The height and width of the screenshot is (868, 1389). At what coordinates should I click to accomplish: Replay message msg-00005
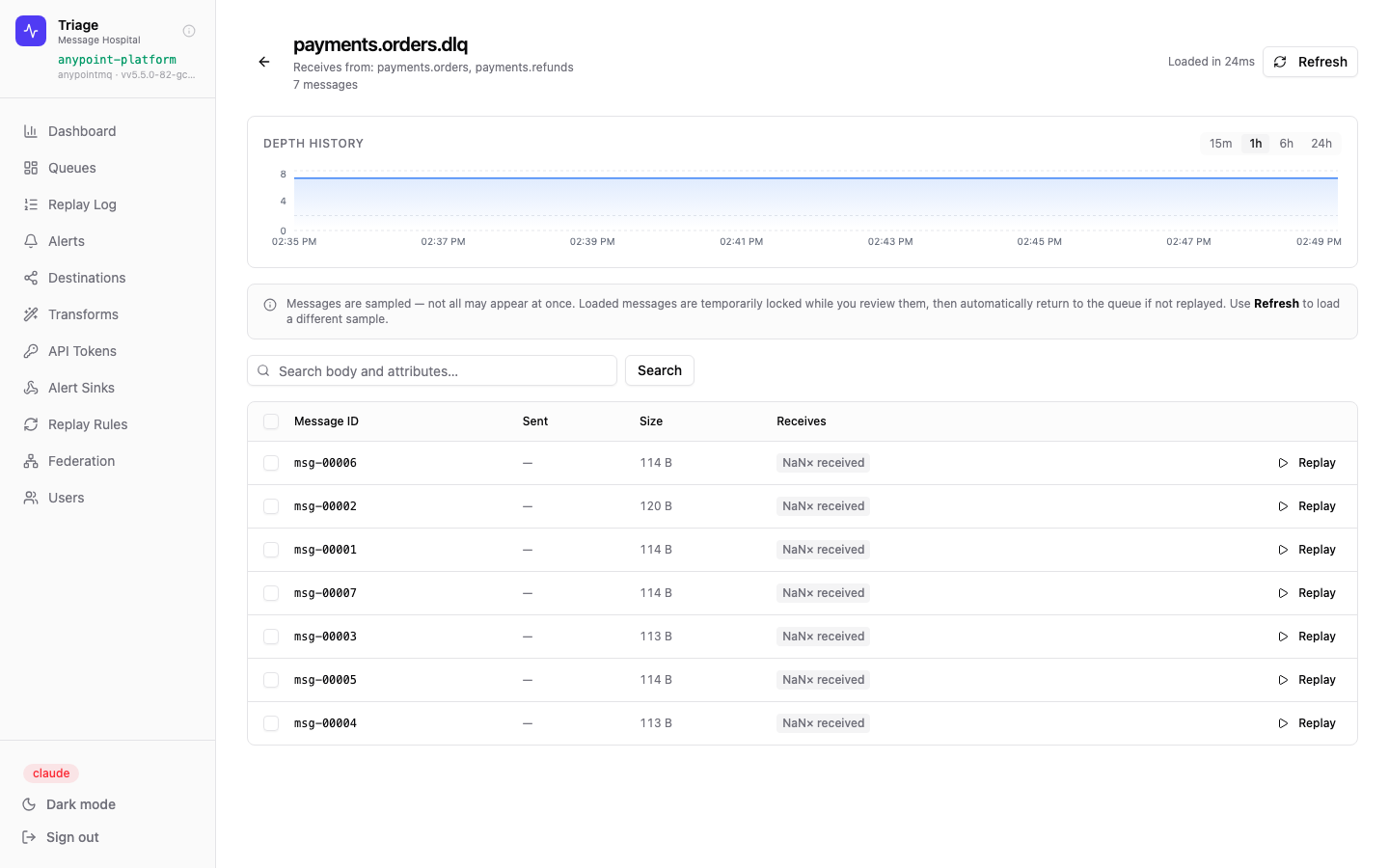(1307, 680)
